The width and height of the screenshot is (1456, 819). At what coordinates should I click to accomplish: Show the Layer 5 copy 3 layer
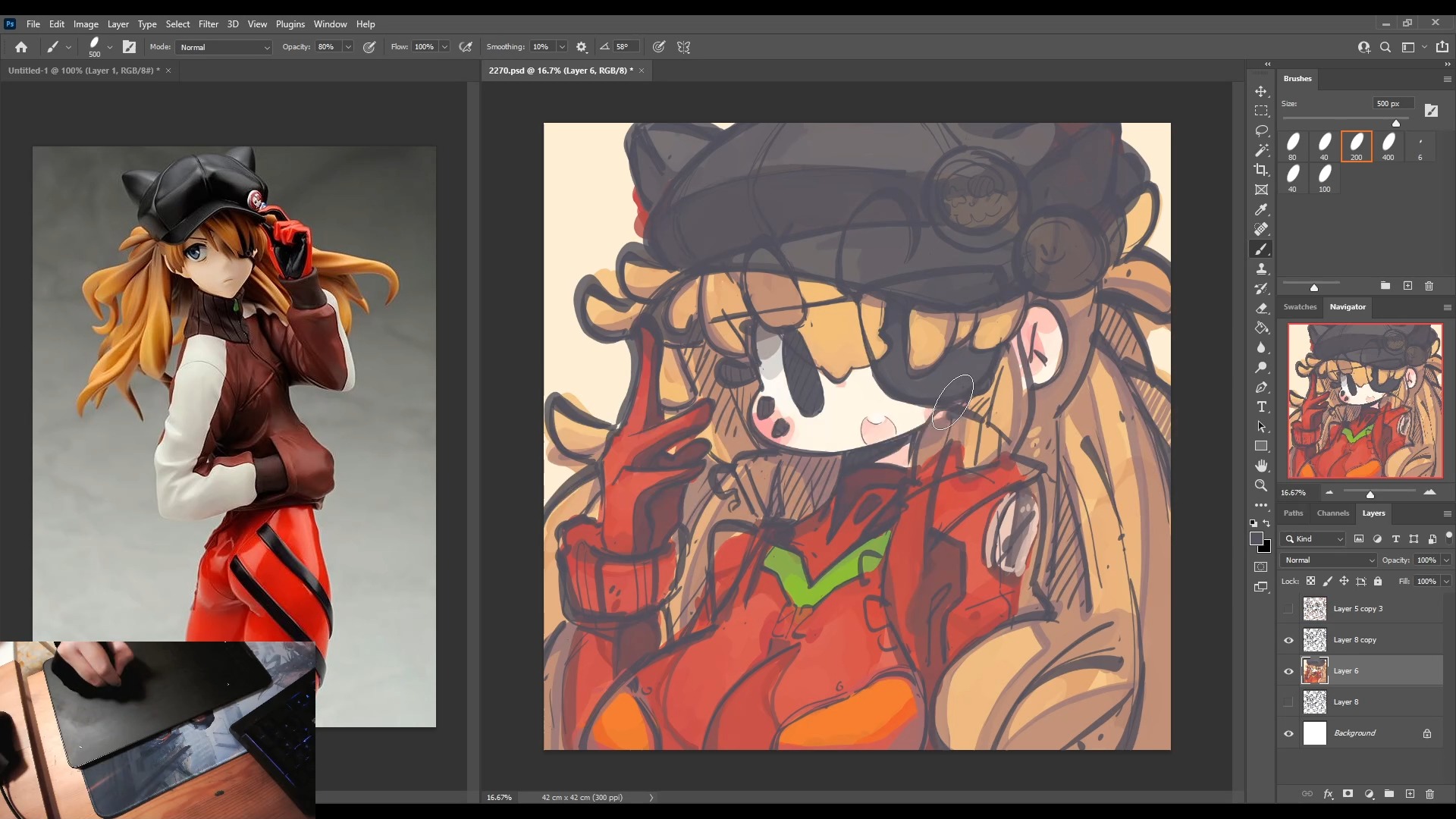pos(1288,609)
